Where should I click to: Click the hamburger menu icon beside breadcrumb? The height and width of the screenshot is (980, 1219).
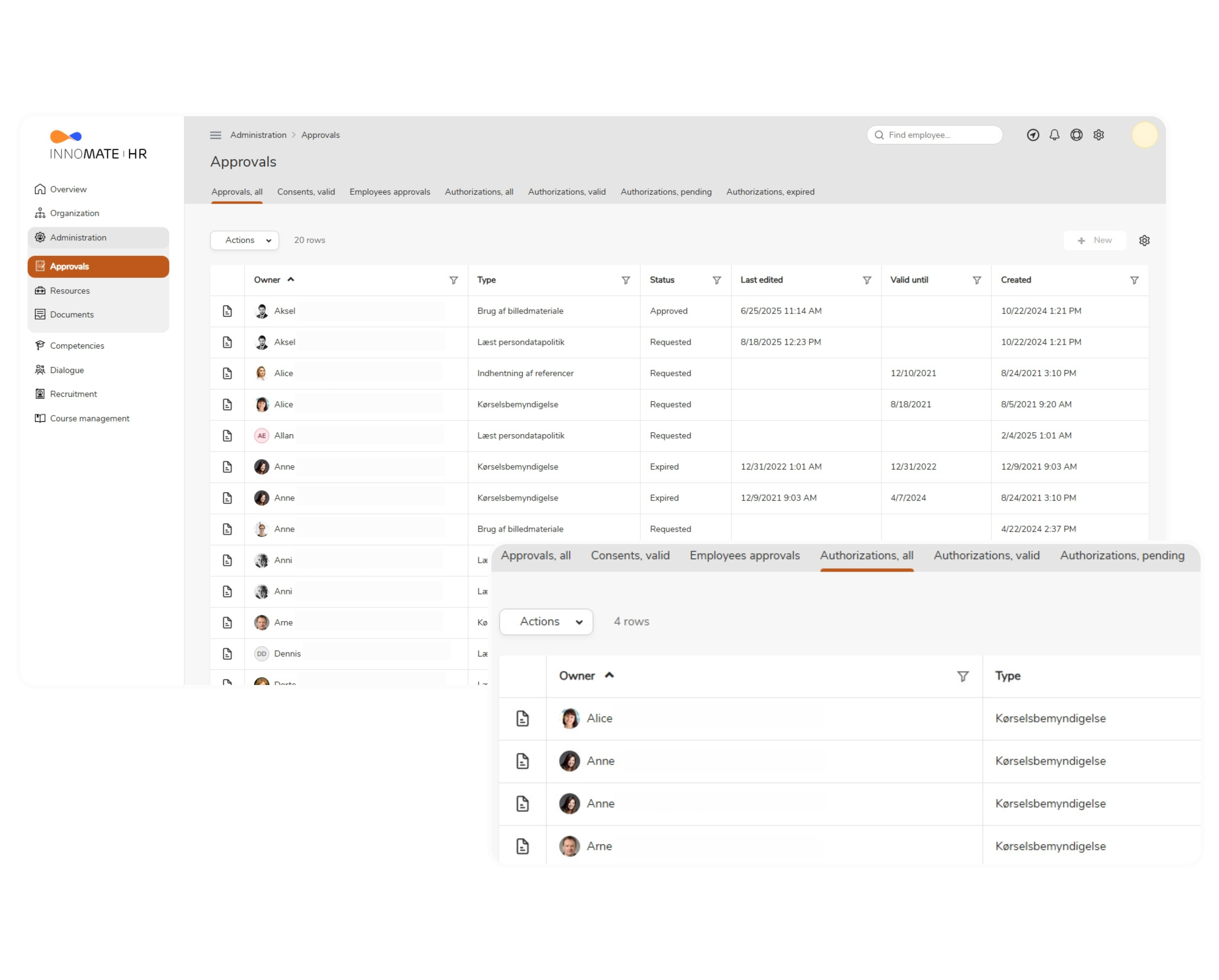tap(215, 135)
